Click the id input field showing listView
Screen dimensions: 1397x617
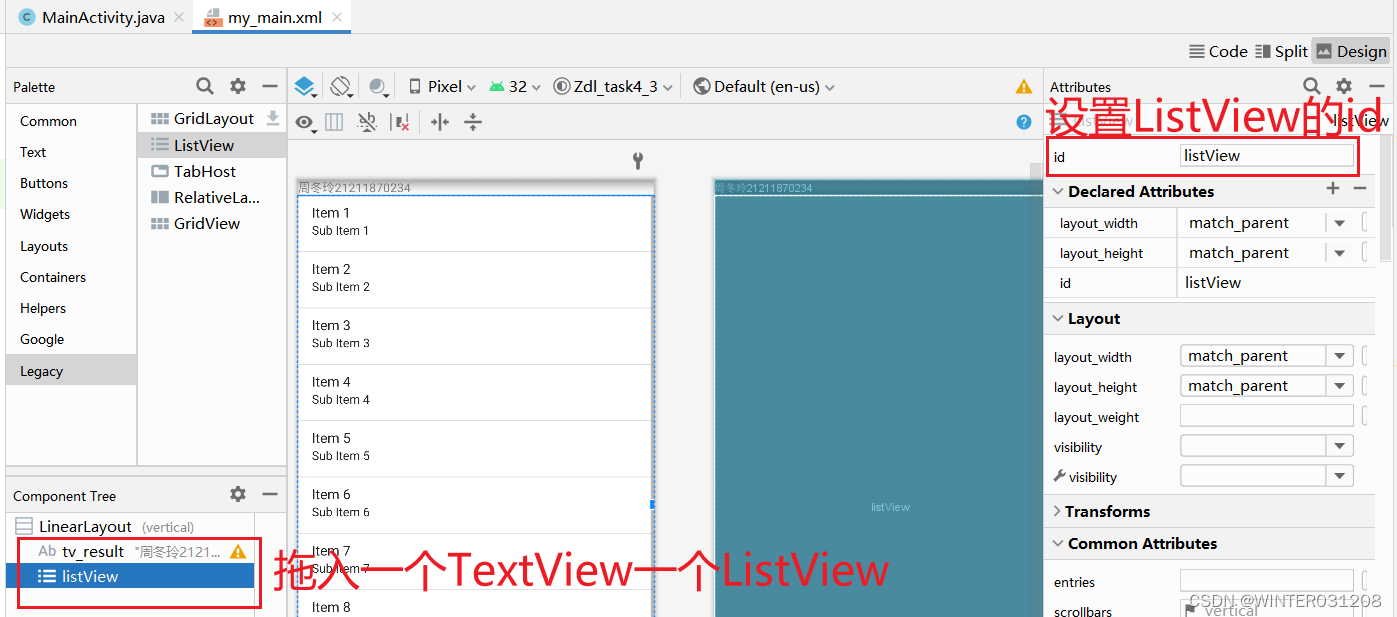(x=1265, y=155)
